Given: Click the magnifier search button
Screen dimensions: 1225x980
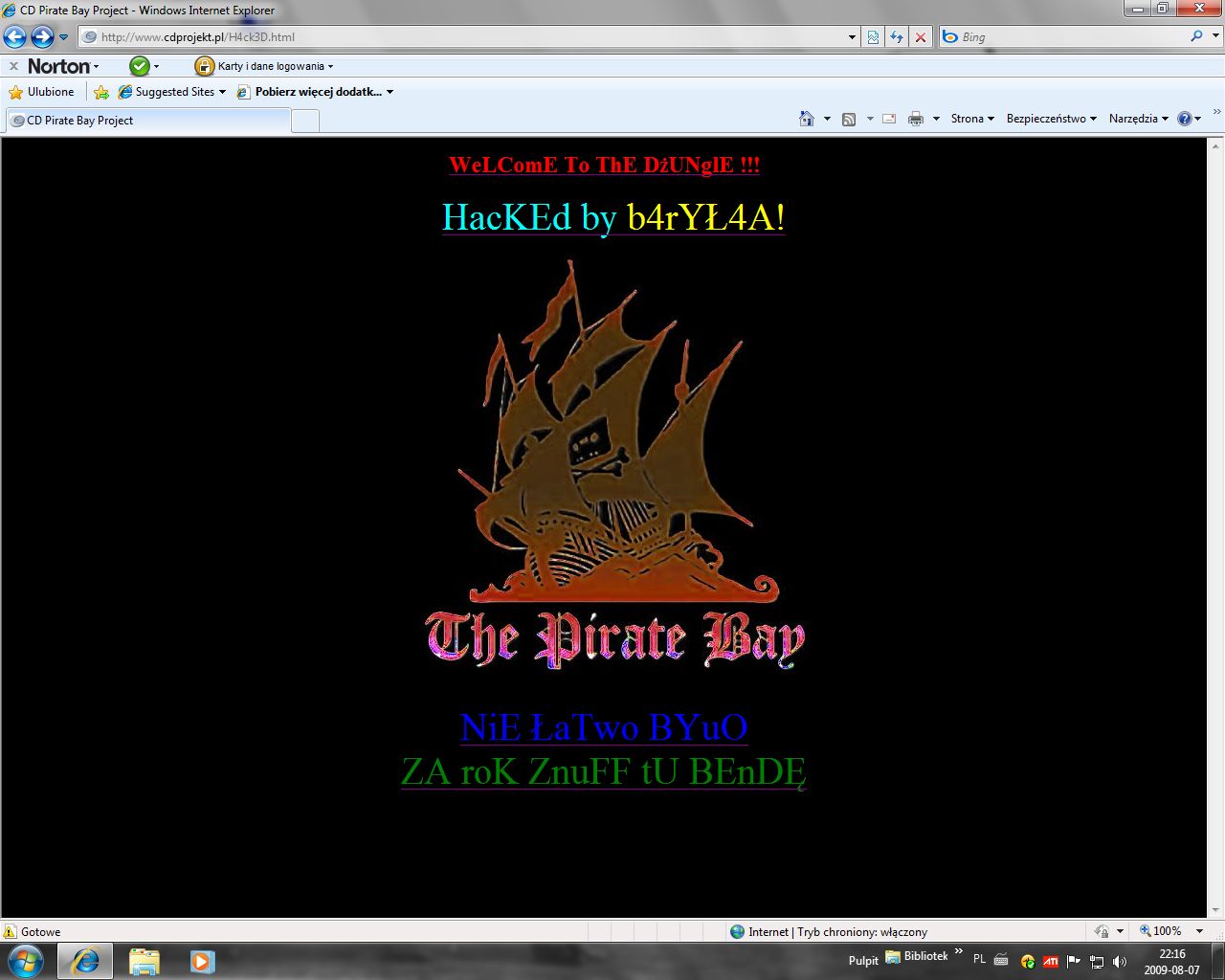Looking at the screenshot, I should pyautogui.click(x=1196, y=36).
